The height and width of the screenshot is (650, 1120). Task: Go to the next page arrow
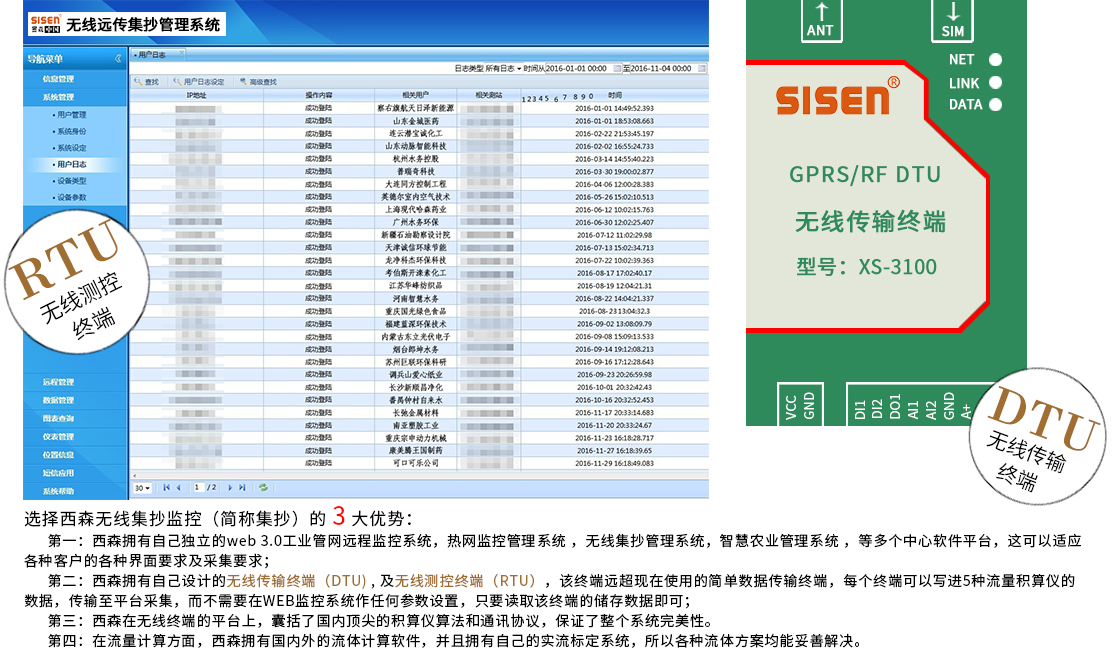point(230,488)
